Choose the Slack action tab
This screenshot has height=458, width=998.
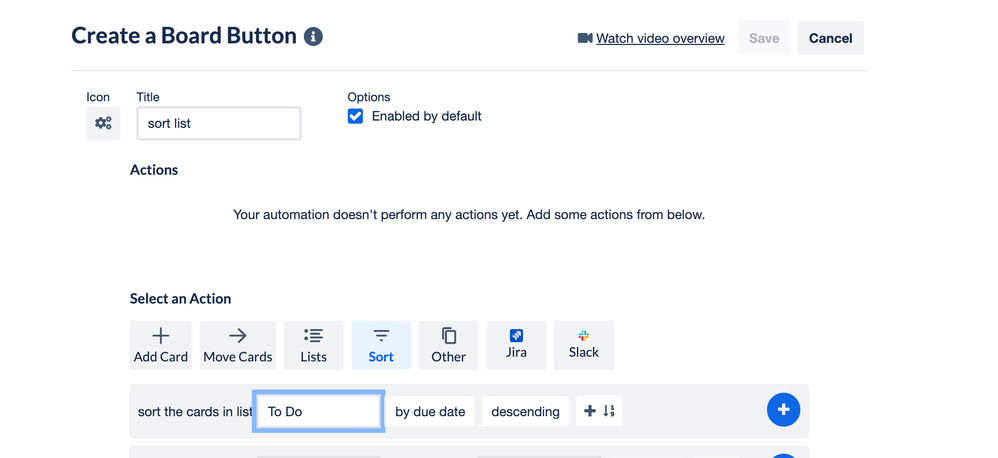[x=584, y=345]
